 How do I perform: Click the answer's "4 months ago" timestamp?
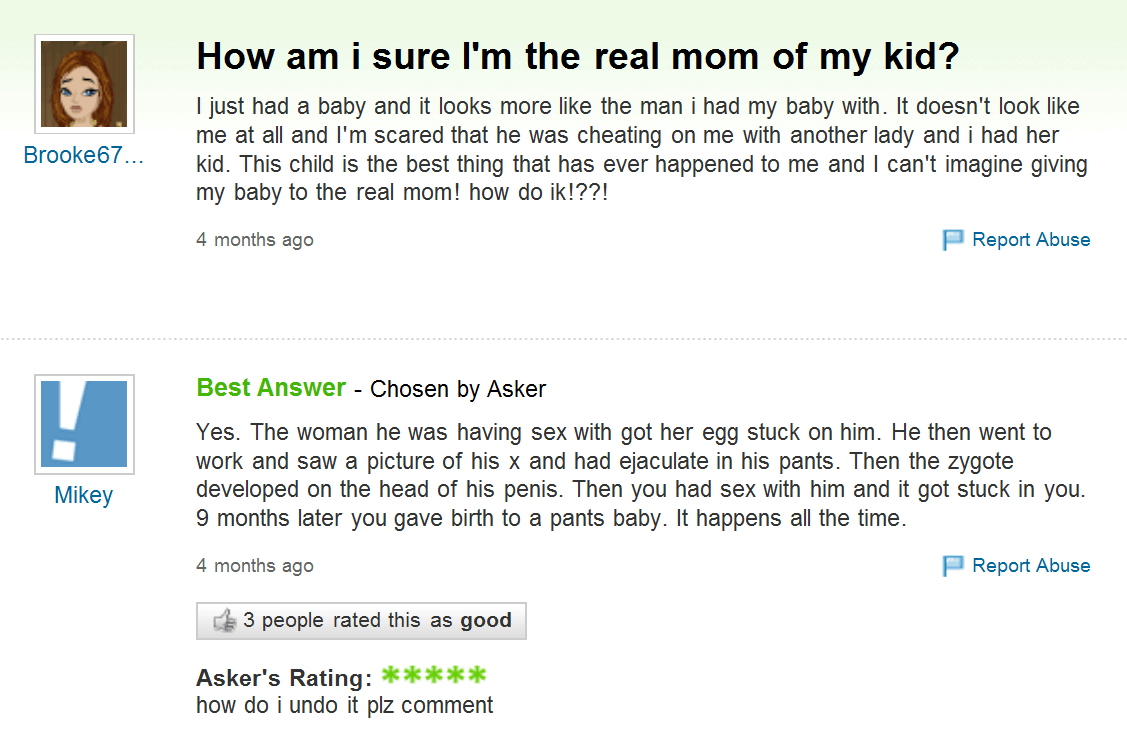[x=255, y=566]
